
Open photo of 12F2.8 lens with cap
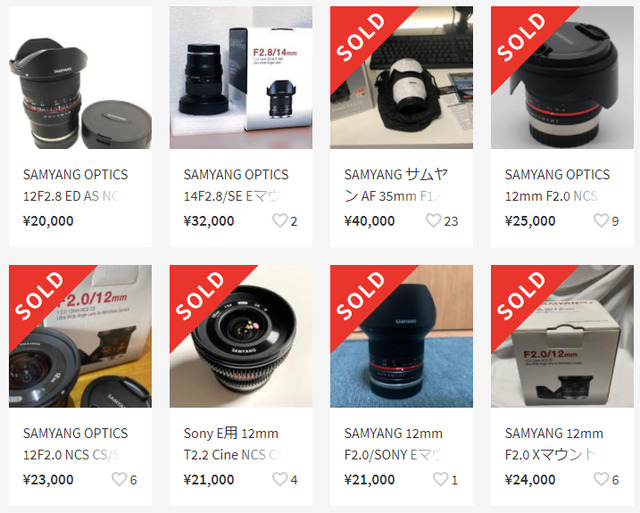click(80, 78)
